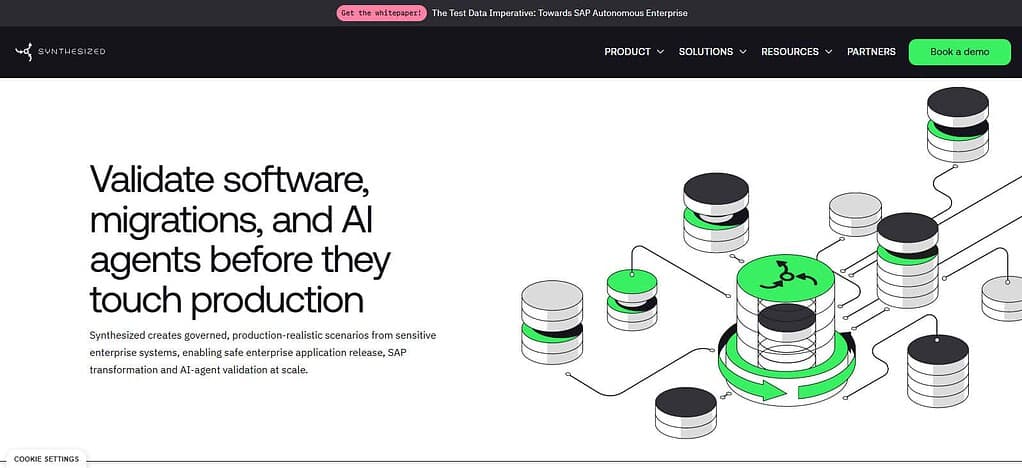Expand the chevron beside SOLUTIONS
The width and height of the screenshot is (1022, 468).
pyautogui.click(x=743, y=51)
